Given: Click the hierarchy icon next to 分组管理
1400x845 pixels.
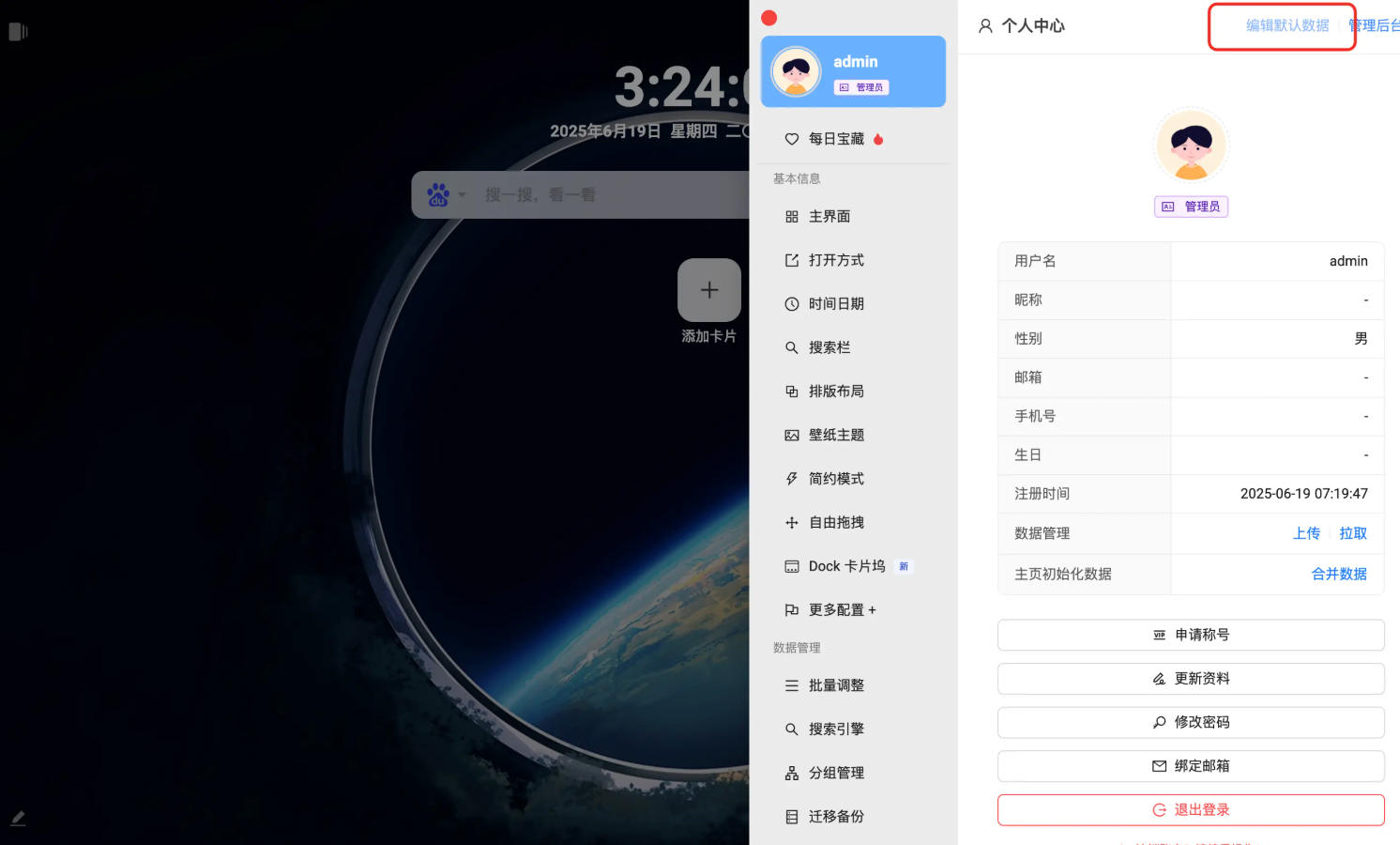Looking at the screenshot, I should click(x=792, y=773).
